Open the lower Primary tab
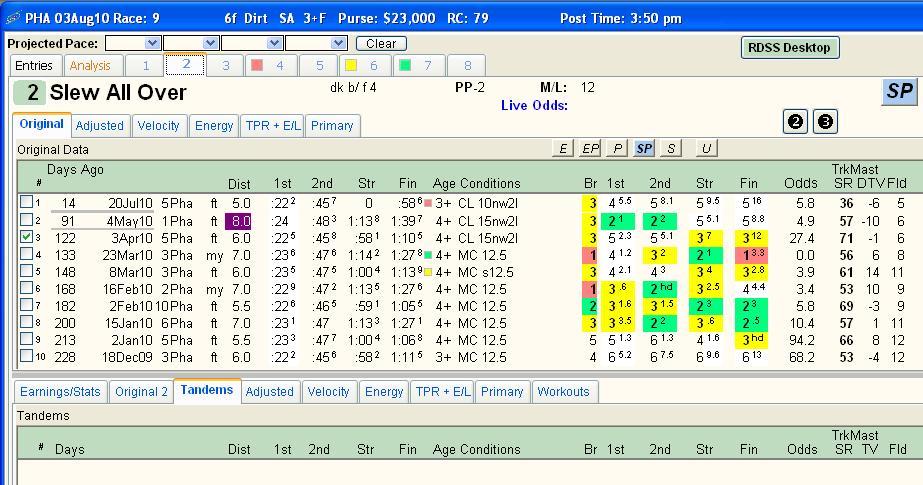The width and height of the screenshot is (923, 485). coord(502,391)
